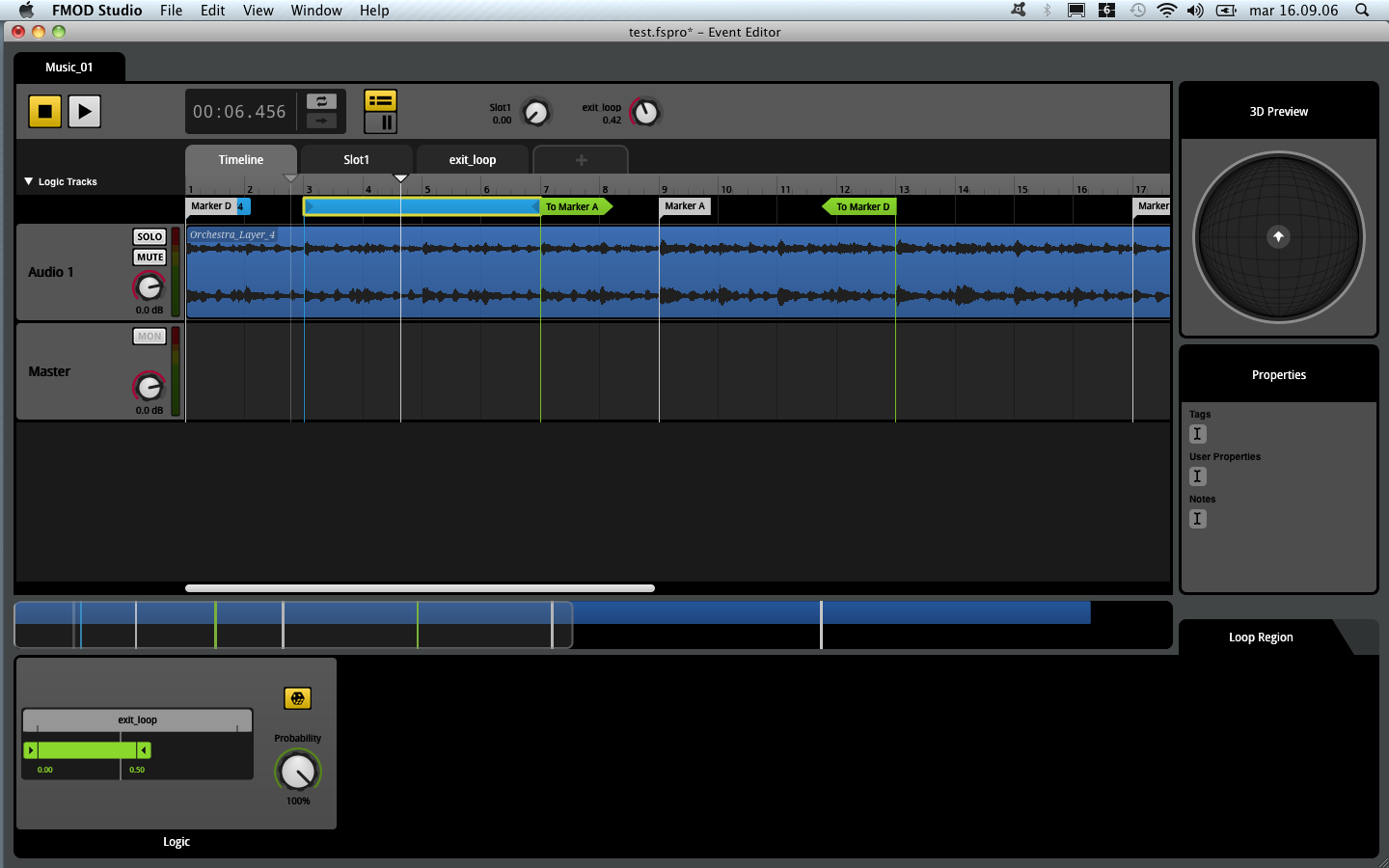Click the Wi-Fi status icon
The width and height of the screenshot is (1389, 868).
[x=1167, y=11]
